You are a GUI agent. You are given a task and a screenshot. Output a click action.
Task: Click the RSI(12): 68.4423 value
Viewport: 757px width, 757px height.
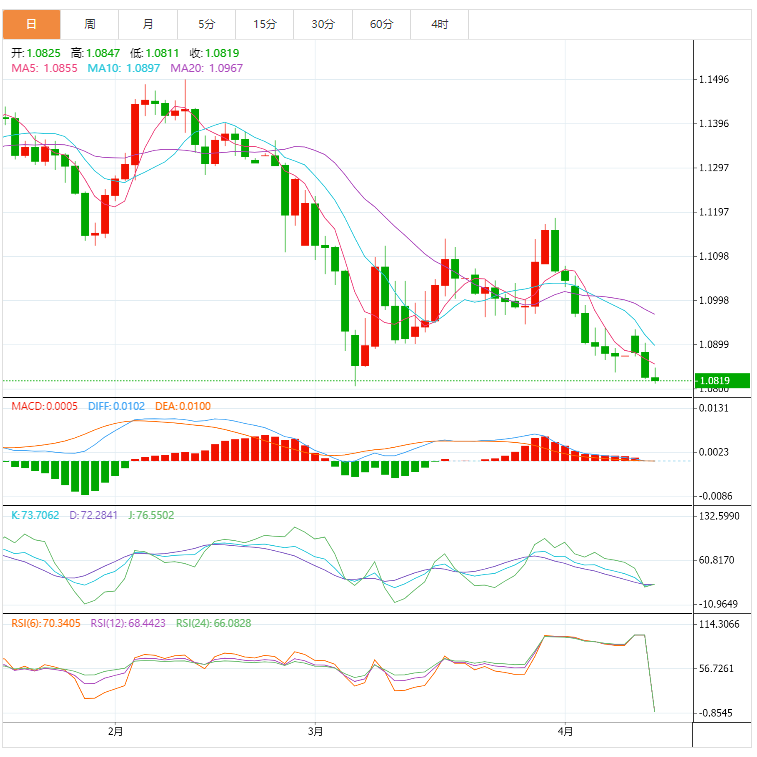click(128, 623)
